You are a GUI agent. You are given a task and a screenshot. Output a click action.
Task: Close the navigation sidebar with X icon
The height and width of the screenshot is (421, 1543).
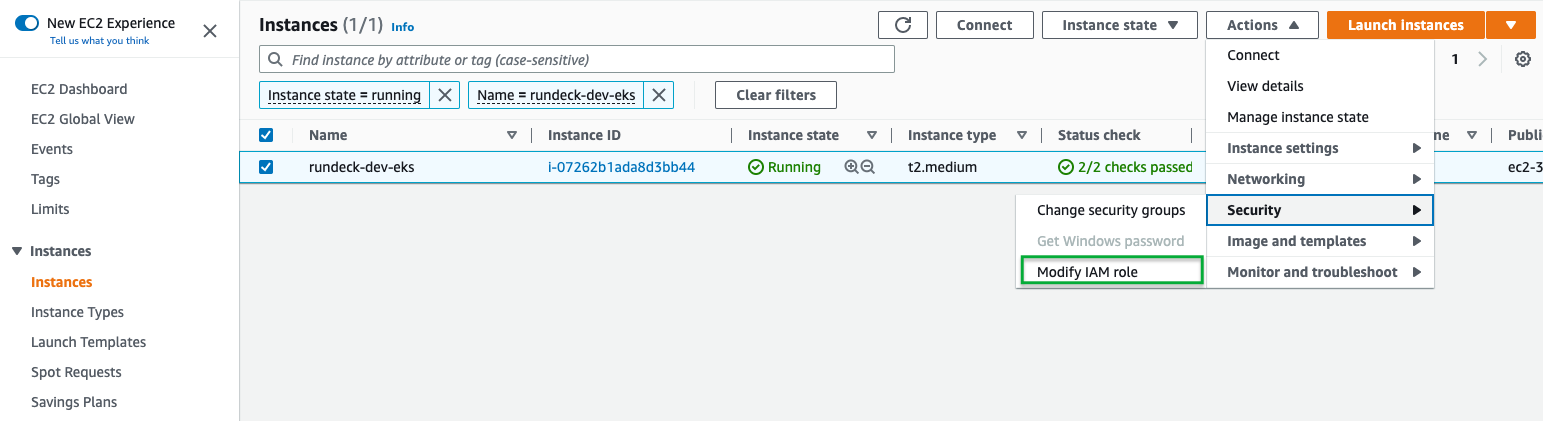tap(210, 31)
